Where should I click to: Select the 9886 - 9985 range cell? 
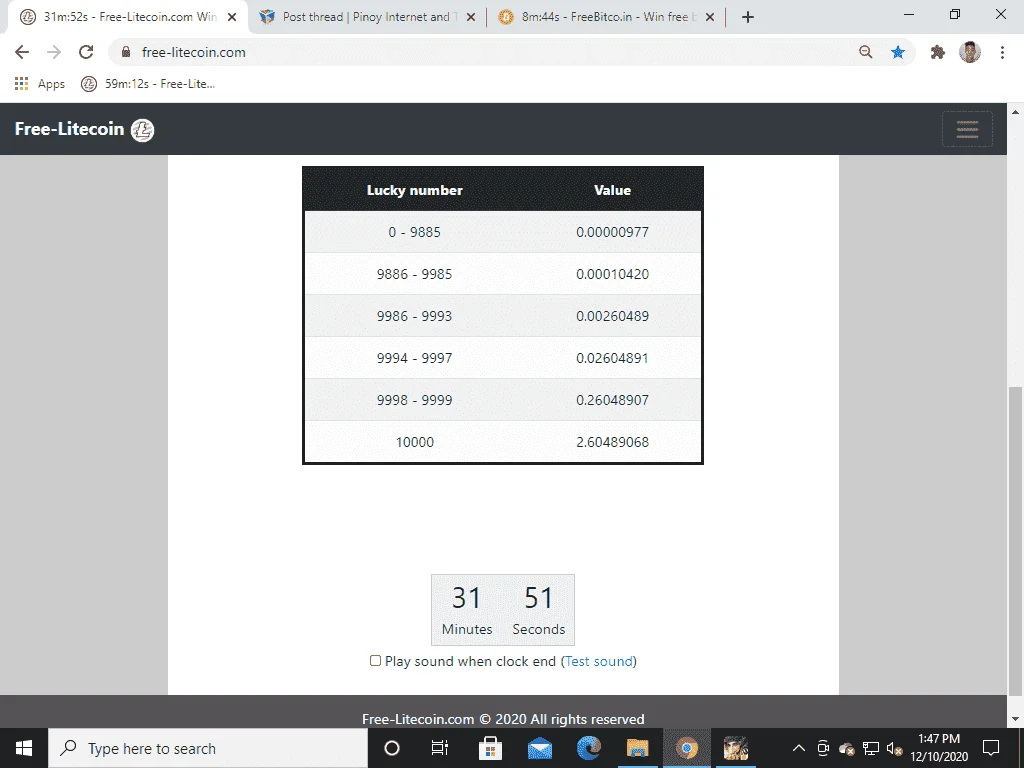[x=415, y=274]
